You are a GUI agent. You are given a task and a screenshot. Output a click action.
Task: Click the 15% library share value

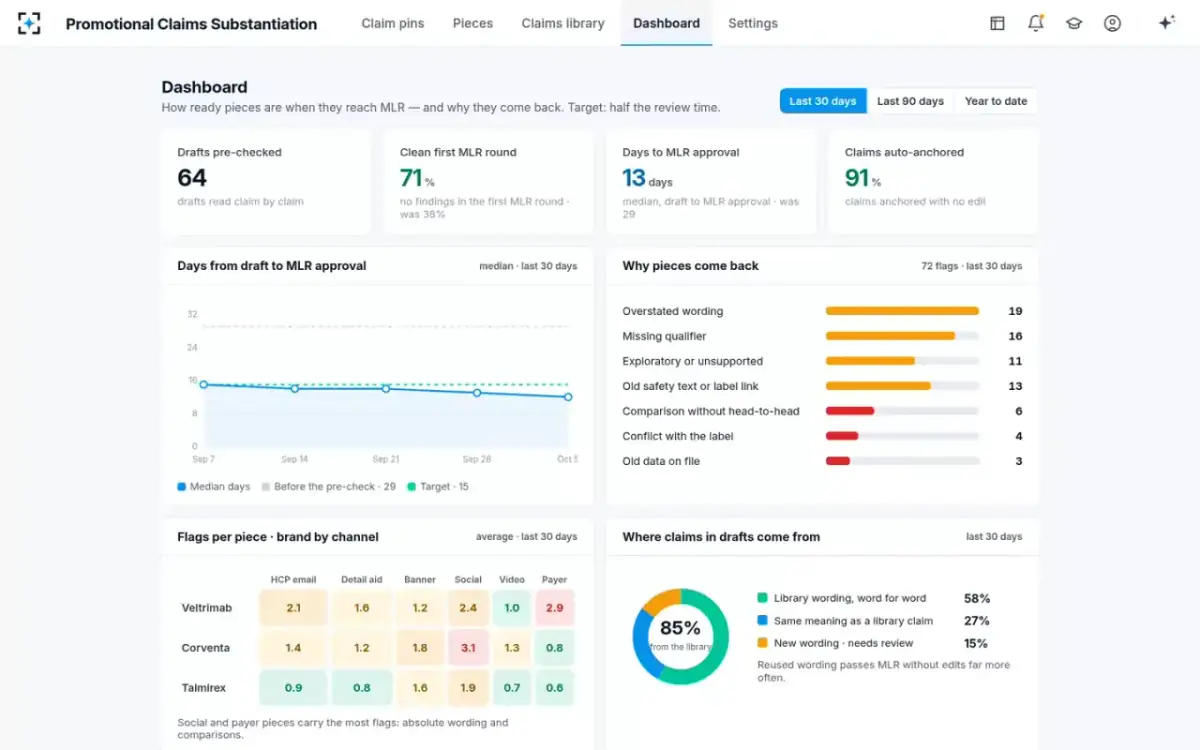point(975,643)
